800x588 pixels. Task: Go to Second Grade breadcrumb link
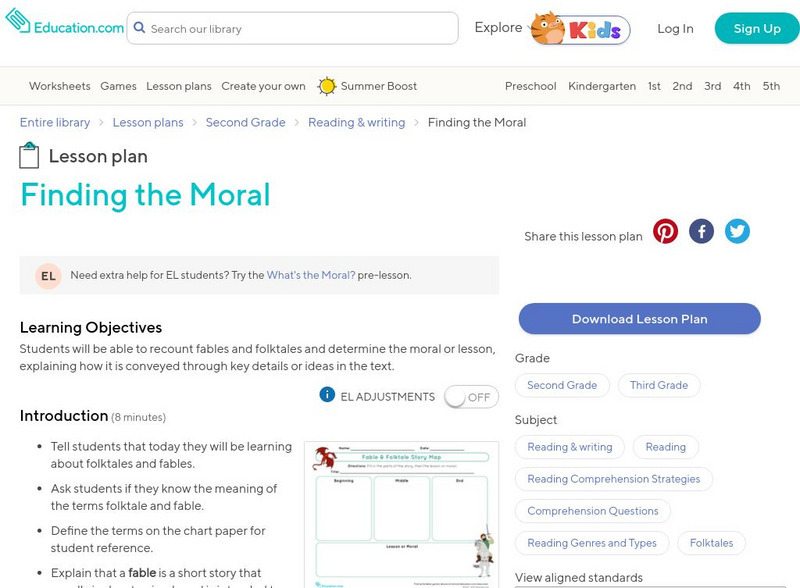245,122
